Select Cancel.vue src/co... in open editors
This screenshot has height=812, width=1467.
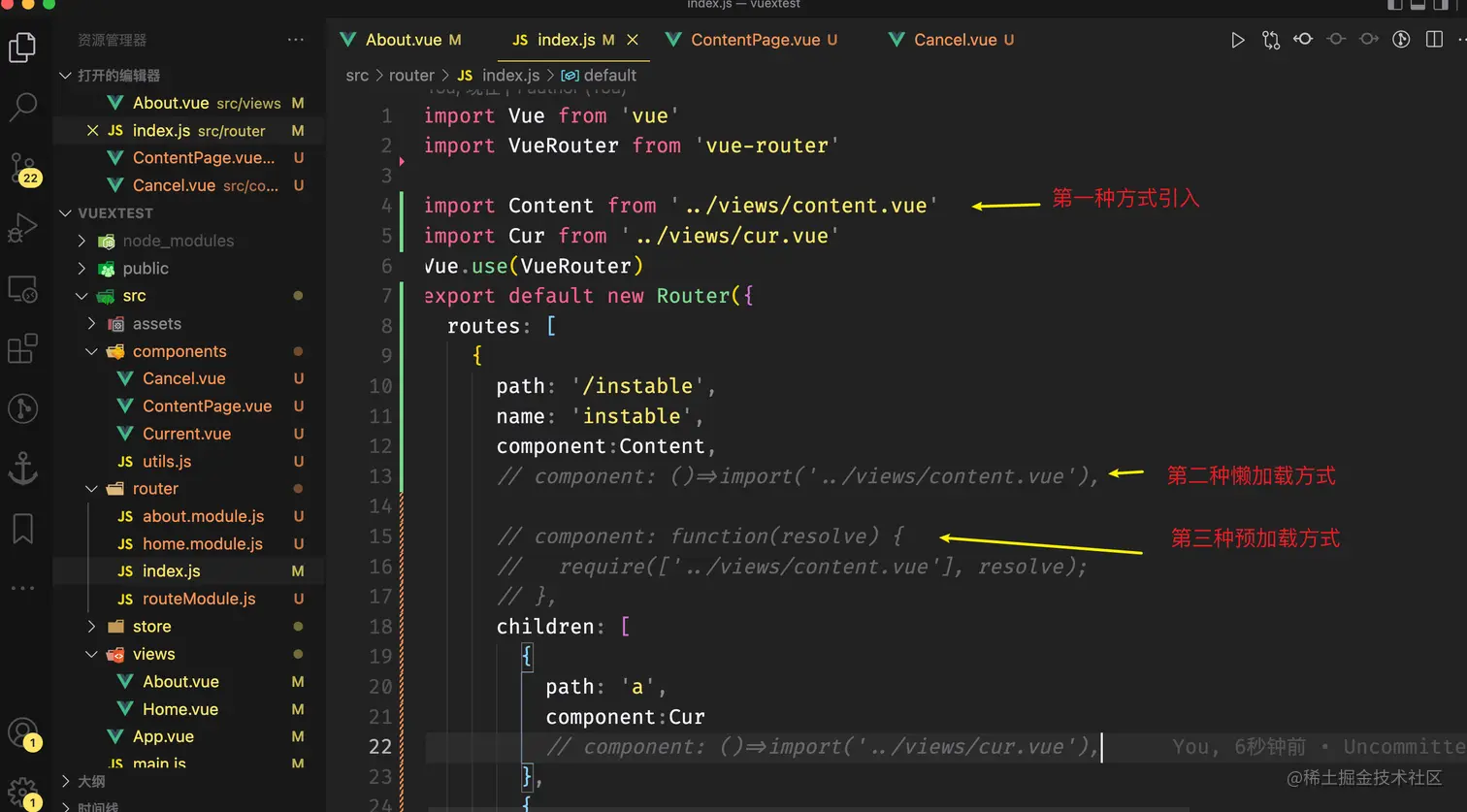point(189,185)
